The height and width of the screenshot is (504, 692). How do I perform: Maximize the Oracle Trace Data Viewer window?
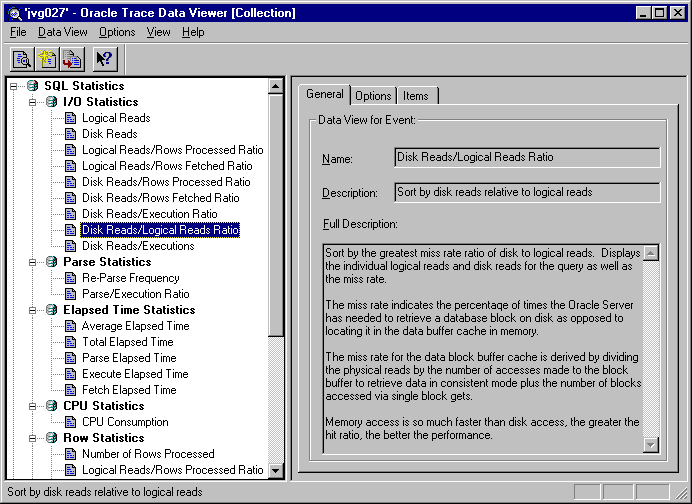(660, 13)
